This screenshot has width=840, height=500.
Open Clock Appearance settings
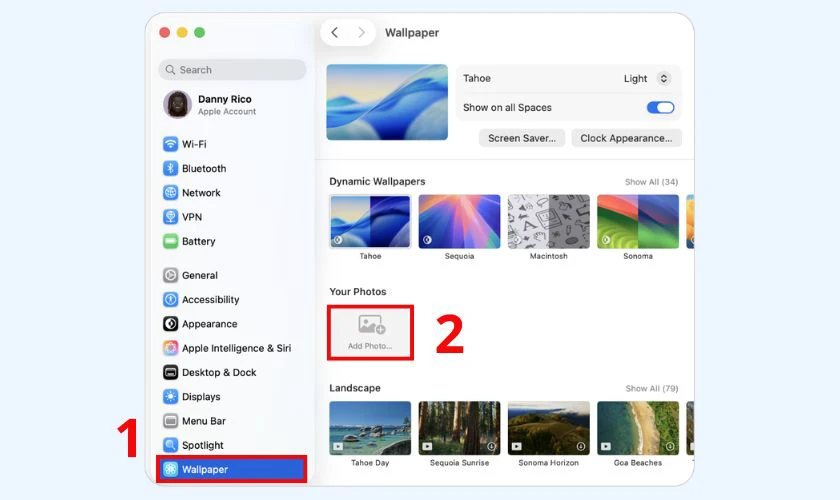(x=626, y=138)
